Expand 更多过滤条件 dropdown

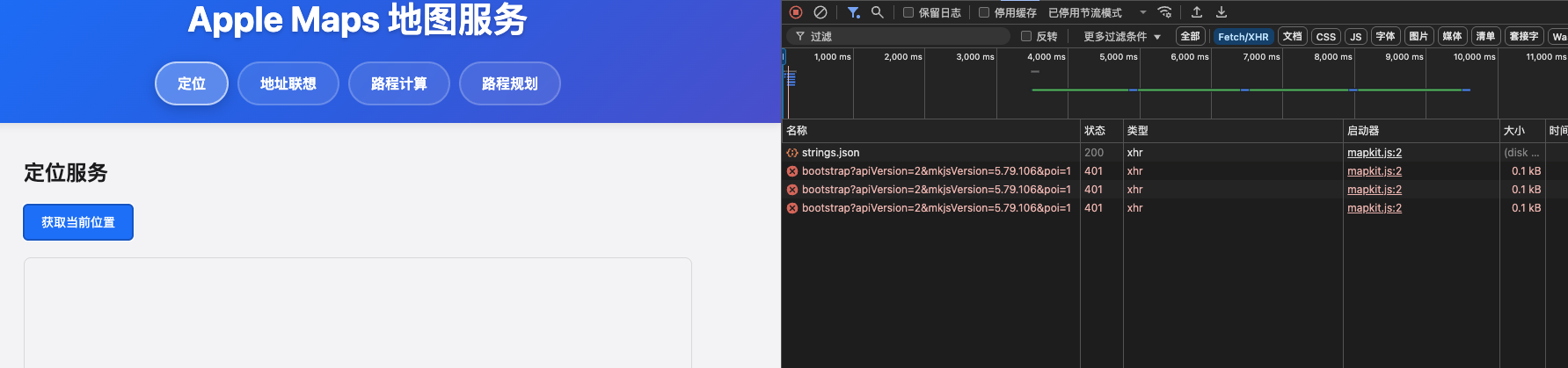1122,36
